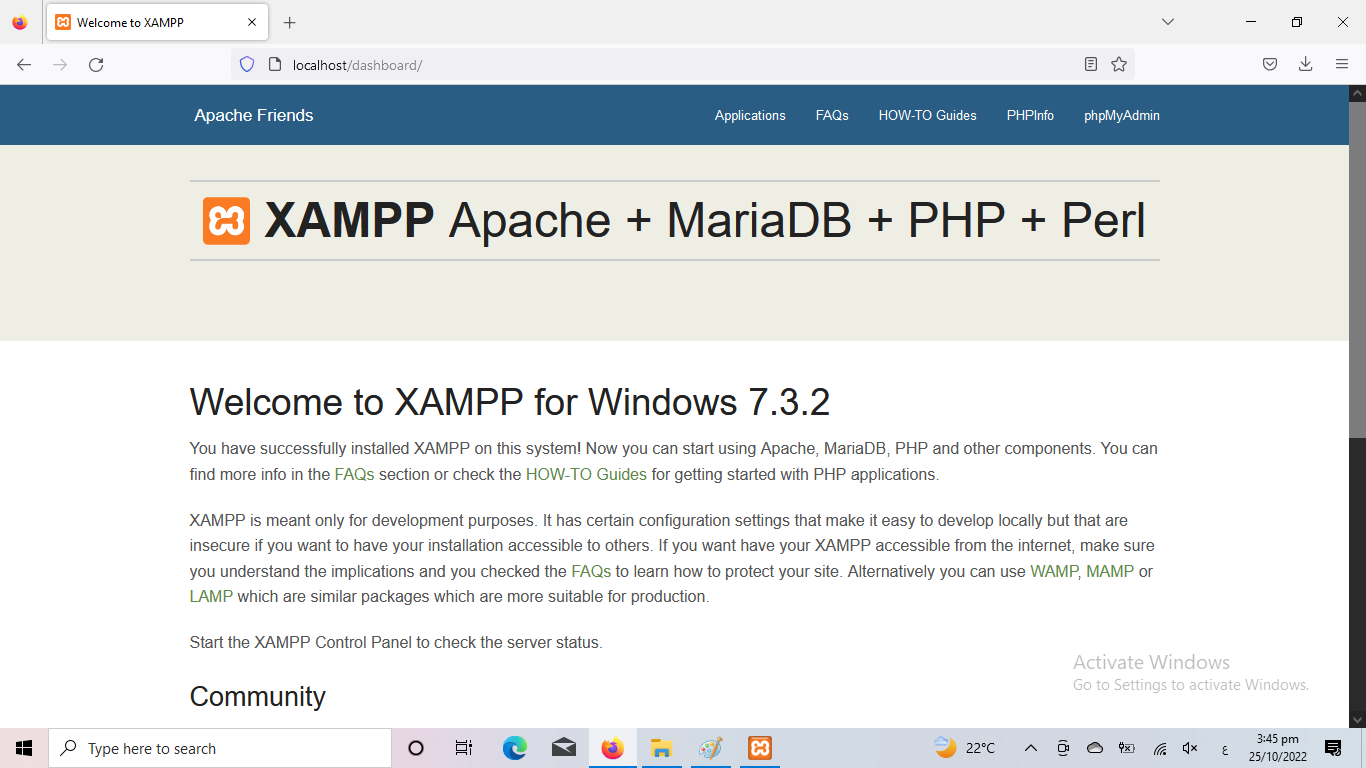Follow the LAMP link in text
Screen dimensions: 1366x768
[x=211, y=597]
